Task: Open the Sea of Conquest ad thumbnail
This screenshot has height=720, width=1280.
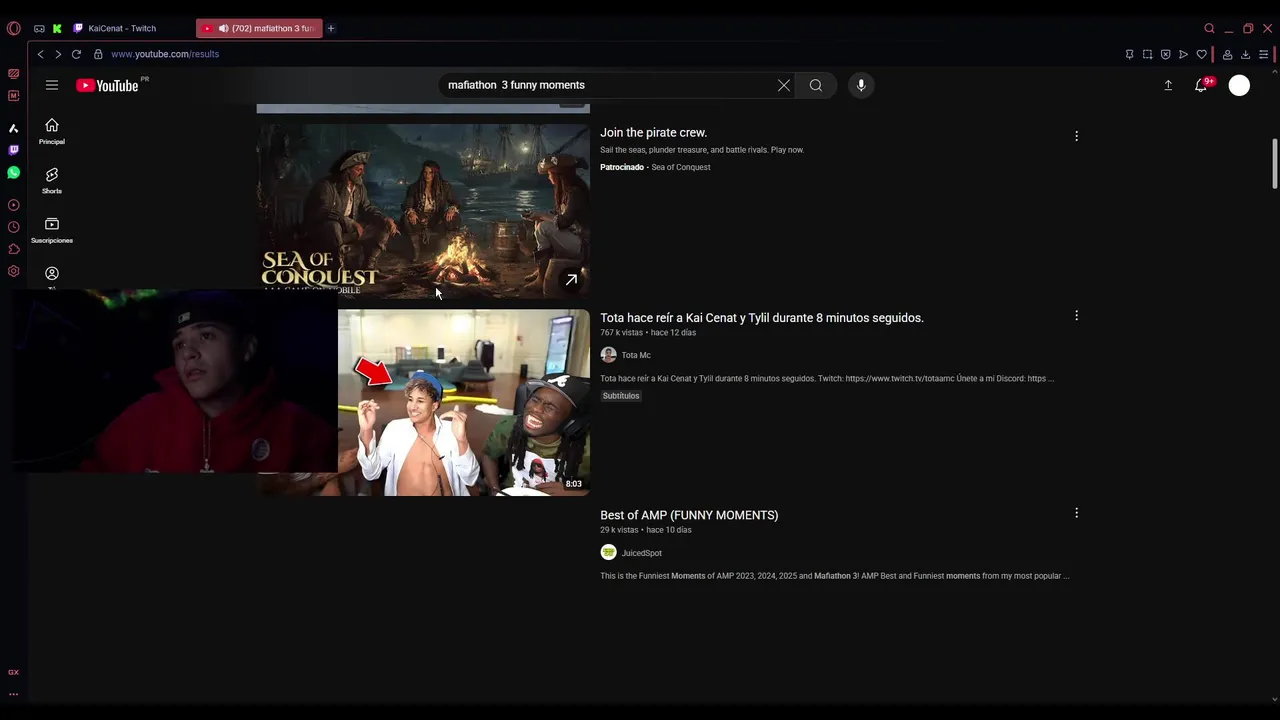Action: 423,210
